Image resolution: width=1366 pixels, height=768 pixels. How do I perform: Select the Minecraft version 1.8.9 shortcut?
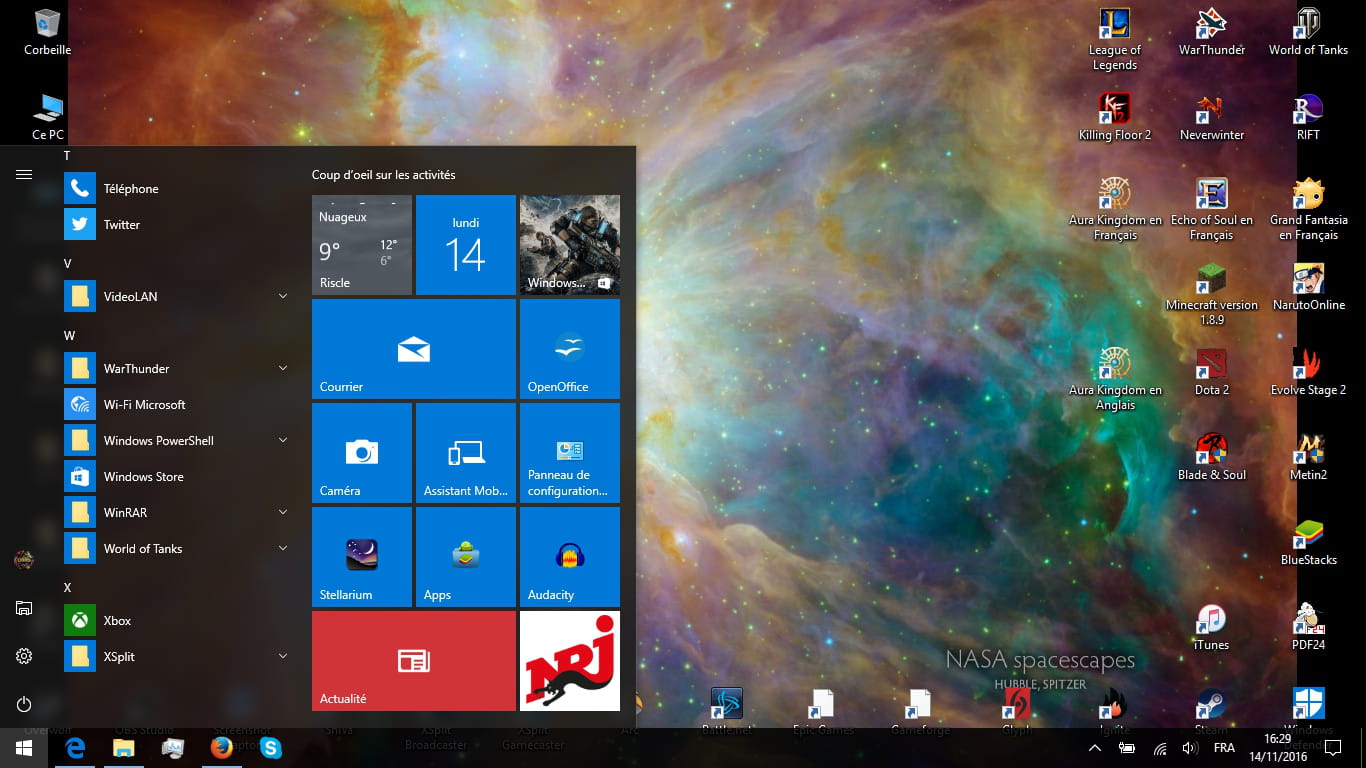coord(1211,295)
